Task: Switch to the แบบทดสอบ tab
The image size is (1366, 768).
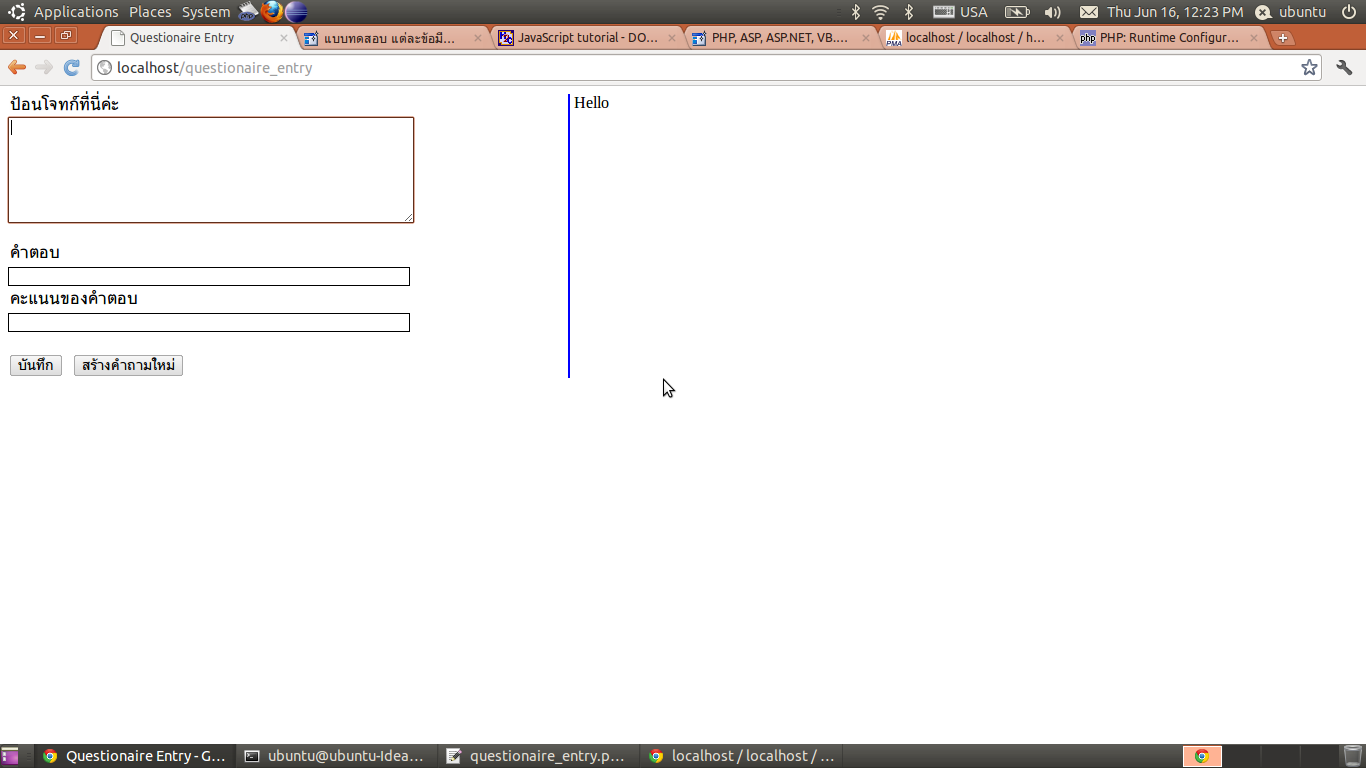Action: pyautogui.click(x=393, y=38)
